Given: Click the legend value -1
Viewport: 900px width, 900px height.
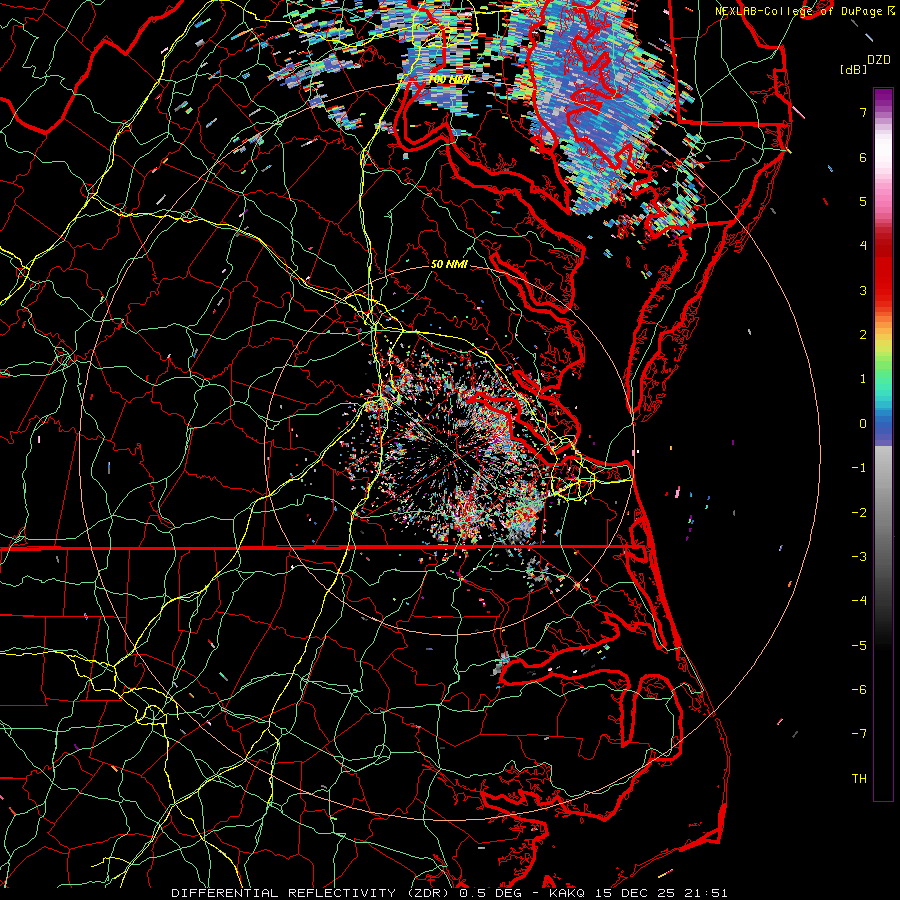Looking at the screenshot, I should coord(859,468).
